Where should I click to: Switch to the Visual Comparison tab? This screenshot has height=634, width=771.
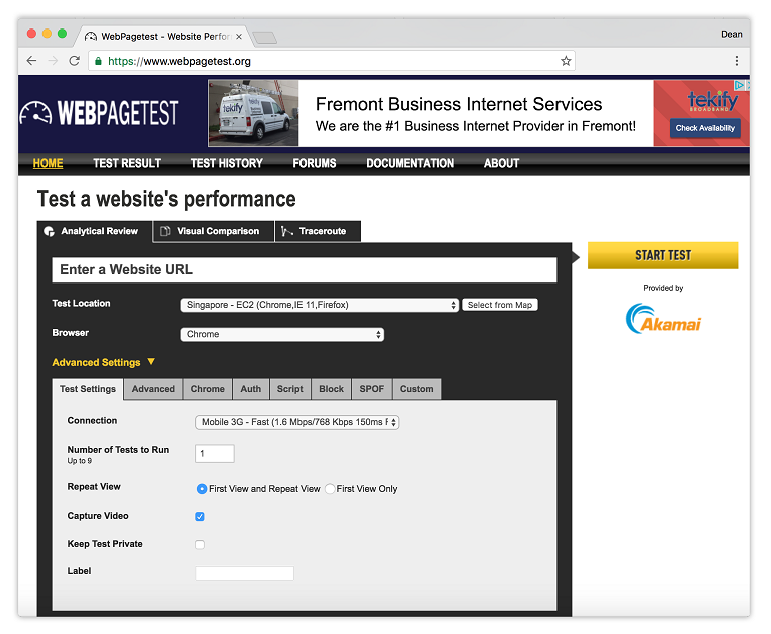[213, 231]
